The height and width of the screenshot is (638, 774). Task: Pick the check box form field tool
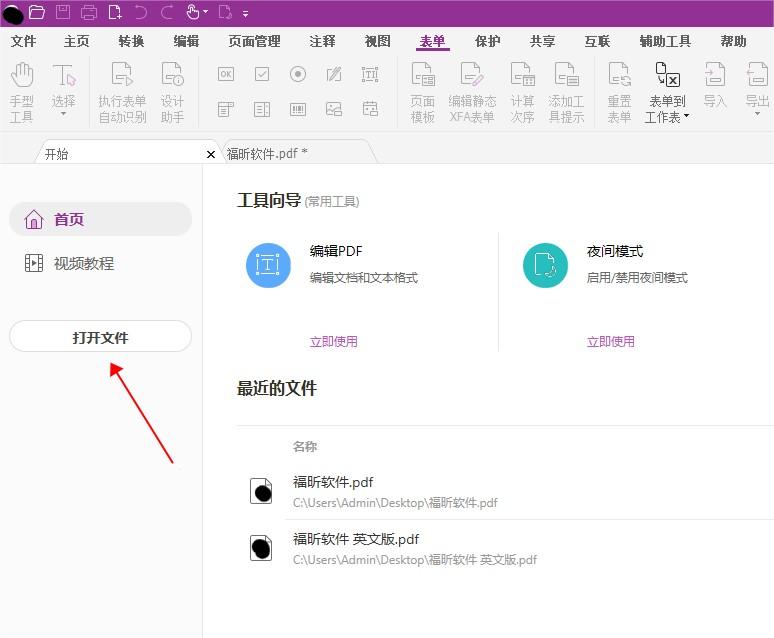tap(262, 75)
